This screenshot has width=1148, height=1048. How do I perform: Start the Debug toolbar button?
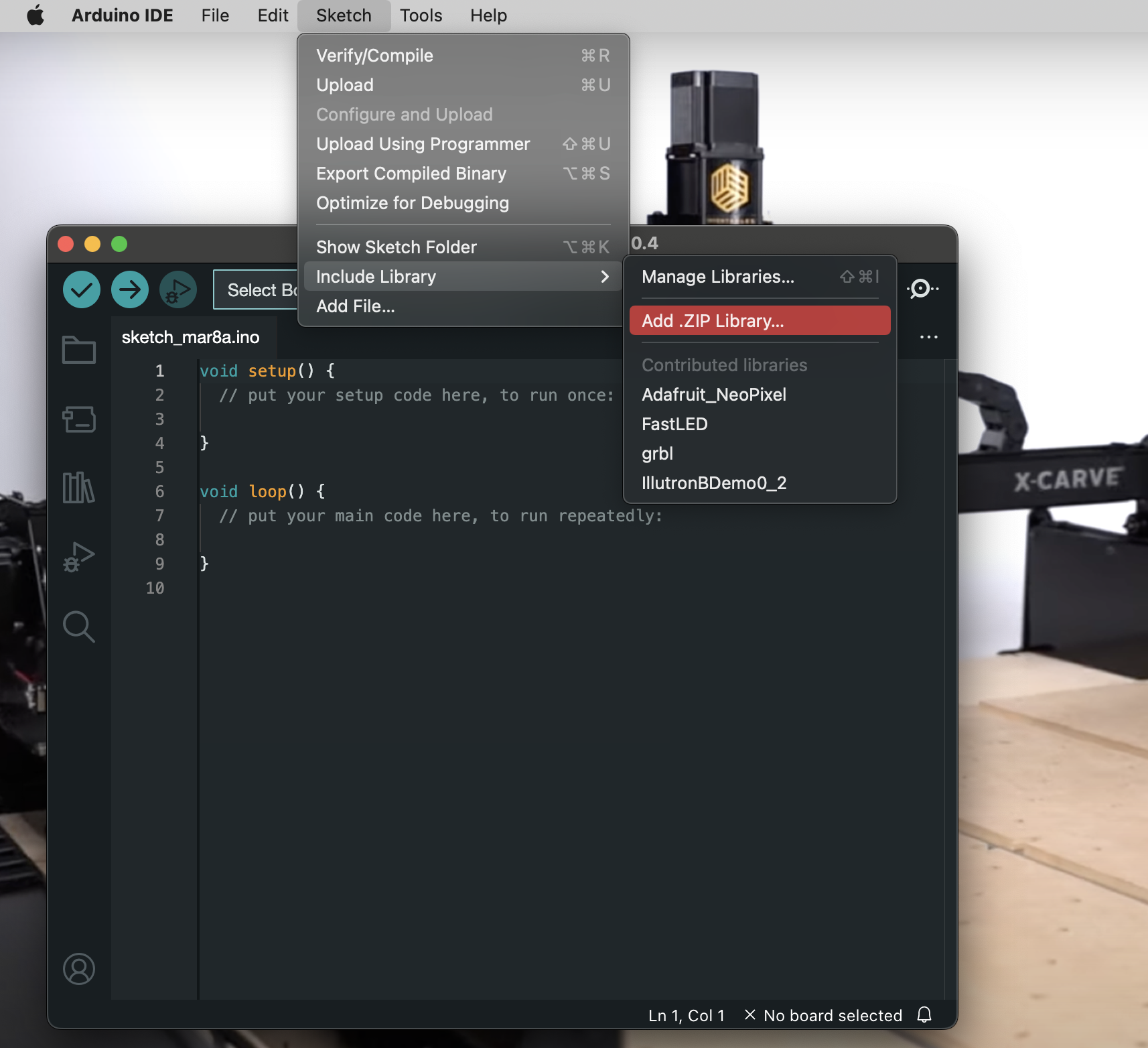(178, 289)
